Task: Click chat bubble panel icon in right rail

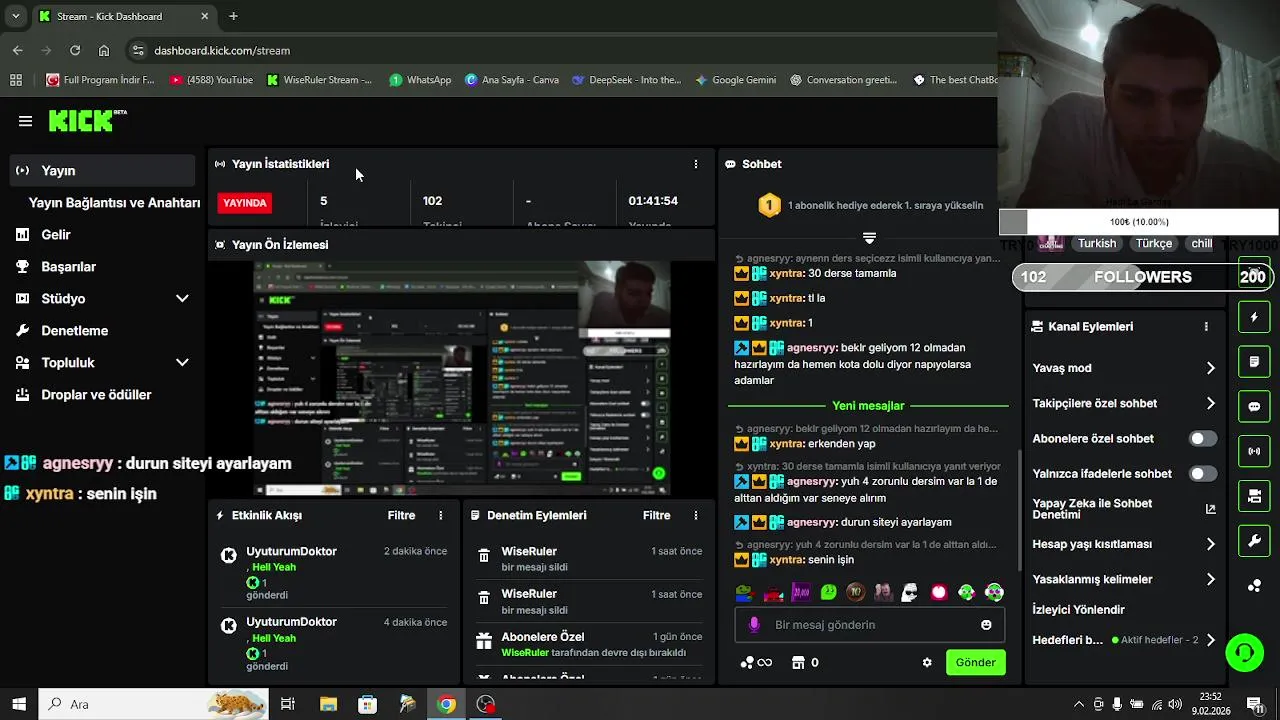Action: pos(1254,406)
